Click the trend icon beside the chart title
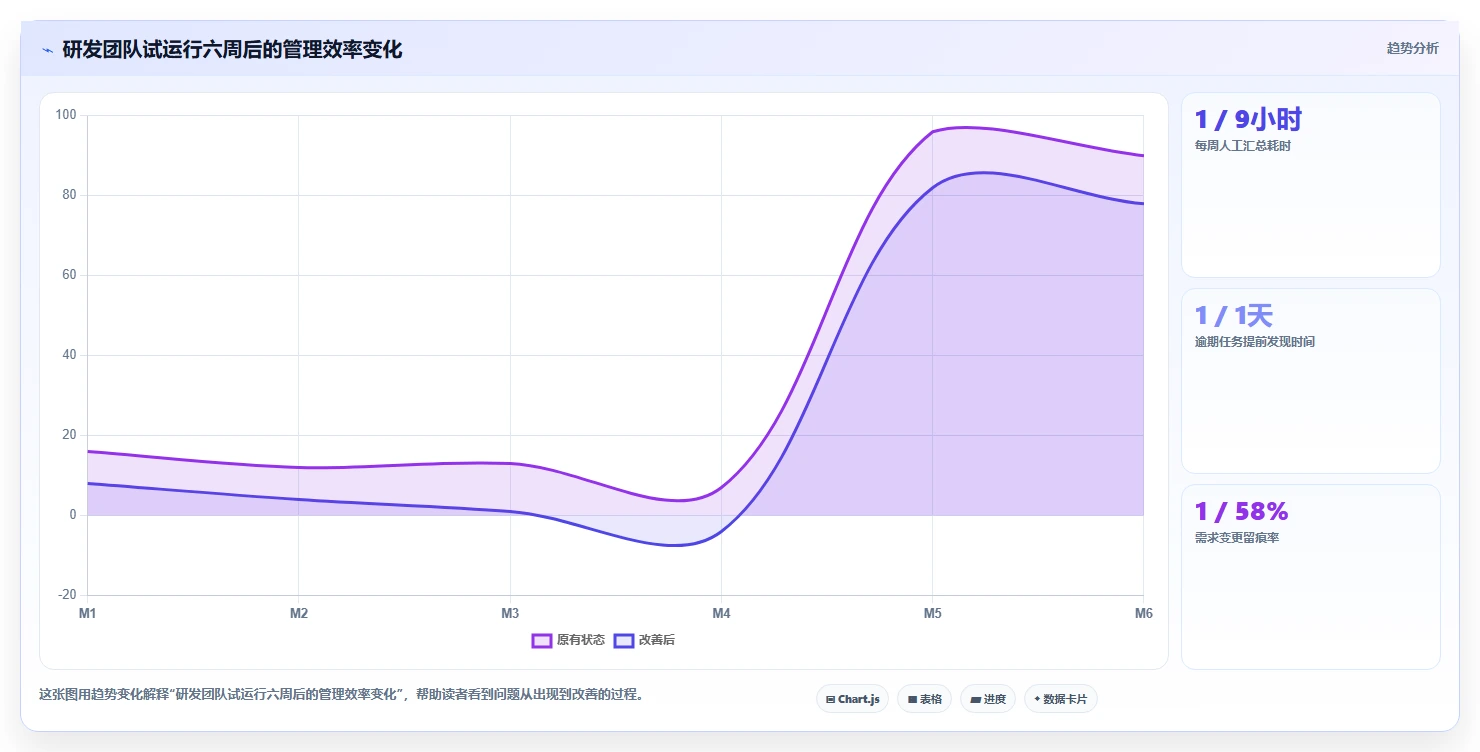This screenshot has width=1480, height=752. (47, 50)
